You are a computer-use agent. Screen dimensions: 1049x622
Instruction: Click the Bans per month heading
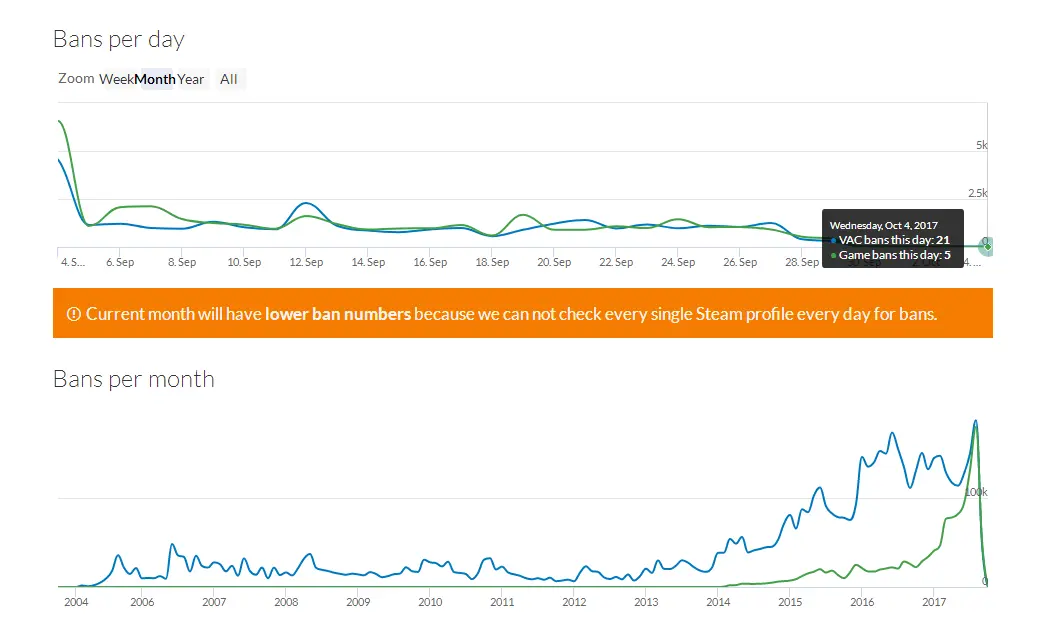tap(134, 379)
